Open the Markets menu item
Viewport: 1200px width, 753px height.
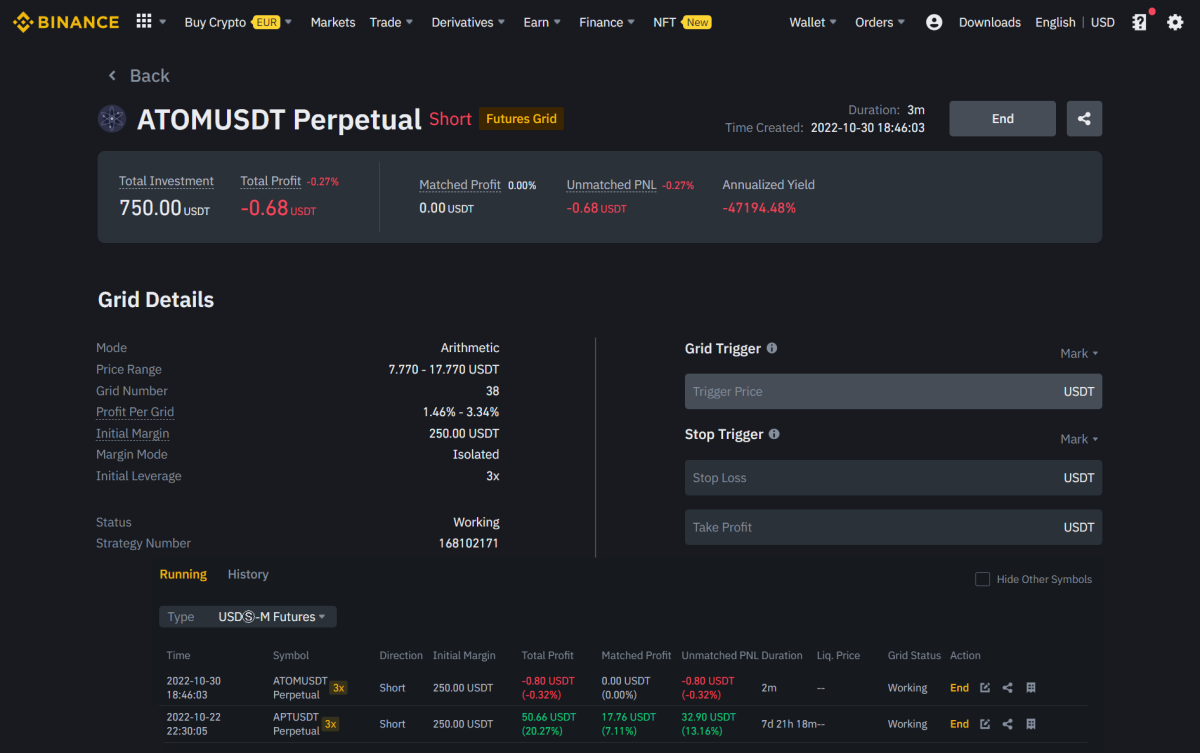click(x=333, y=22)
